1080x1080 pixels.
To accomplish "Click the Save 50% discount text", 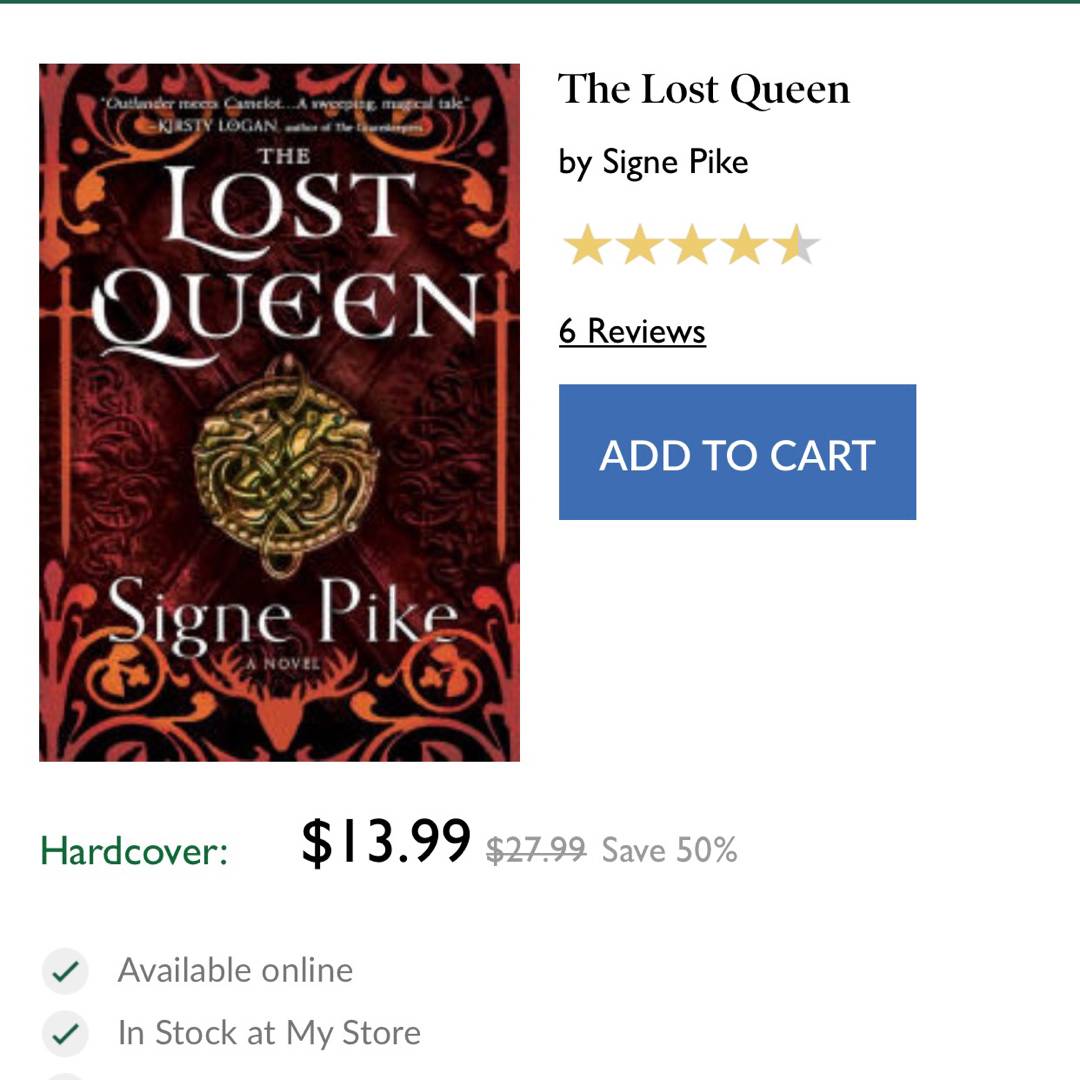I will point(669,850).
